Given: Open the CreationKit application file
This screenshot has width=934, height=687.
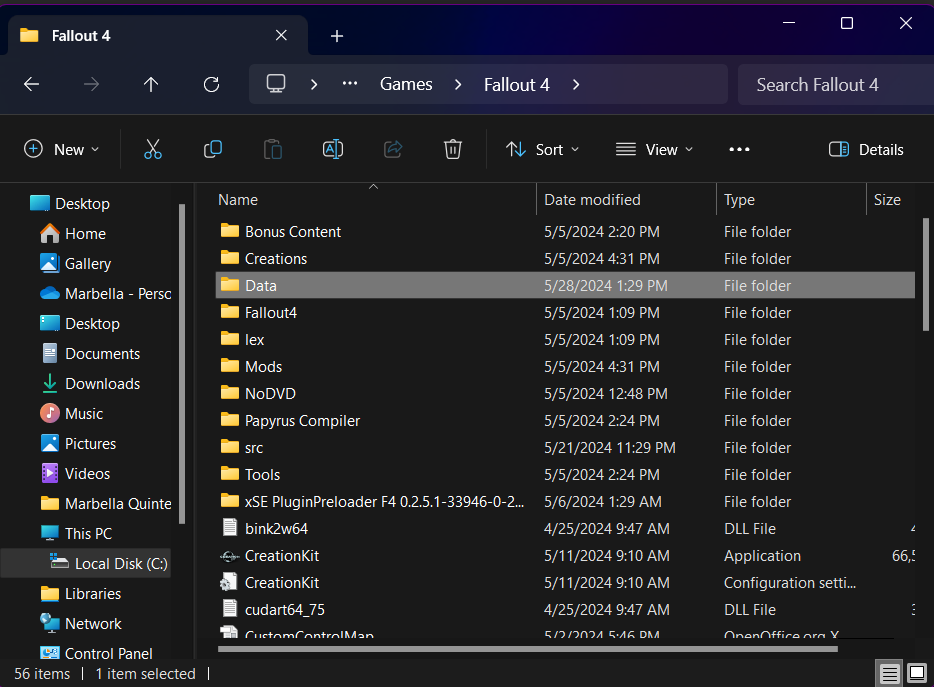Looking at the screenshot, I should (282, 556).
